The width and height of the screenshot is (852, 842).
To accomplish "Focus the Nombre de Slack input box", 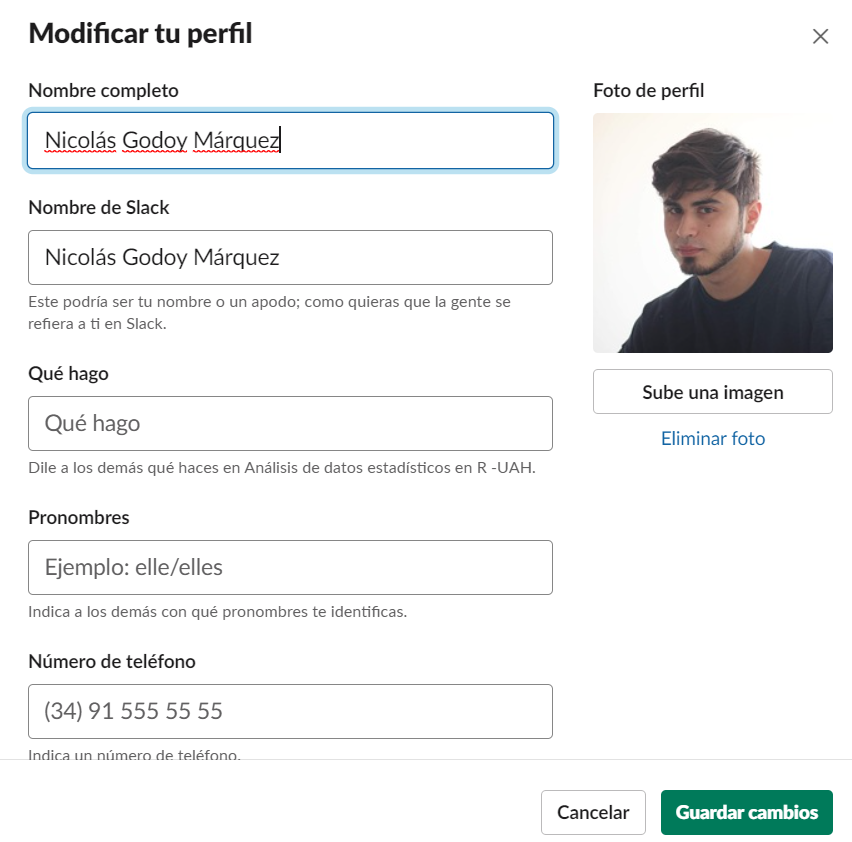I will (290, 257).
